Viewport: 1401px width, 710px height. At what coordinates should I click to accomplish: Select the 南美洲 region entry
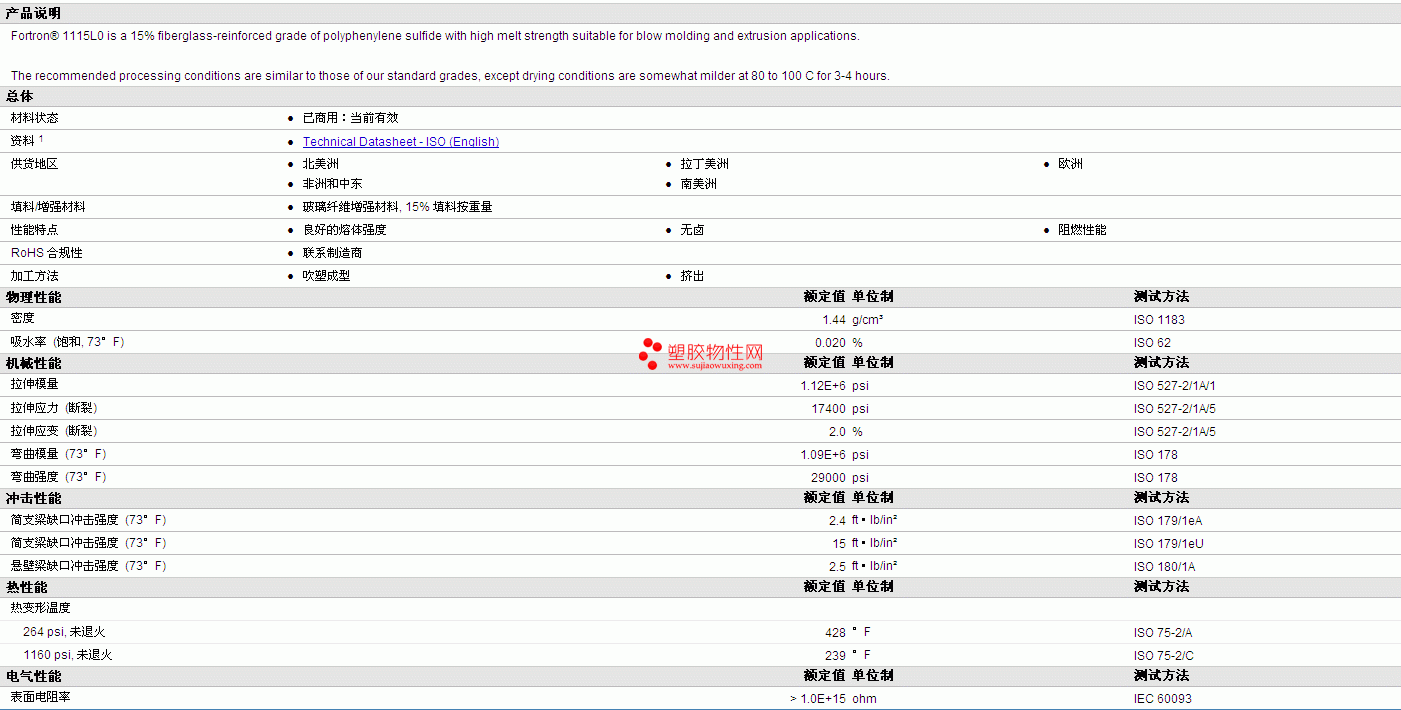tap(699, 184)
